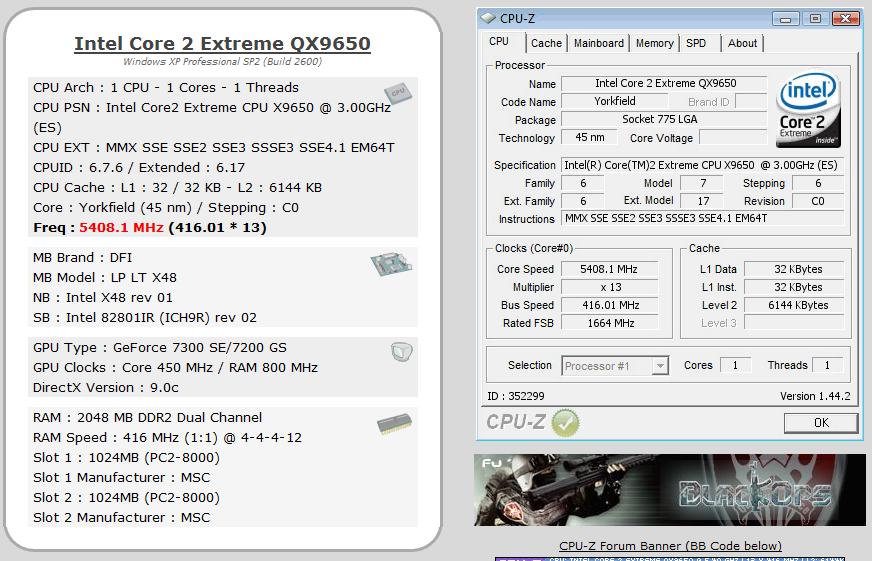
Task: Click the Slot 2 : 1024MB (PC2-8000) line
Action: click(x=126, y=498)
